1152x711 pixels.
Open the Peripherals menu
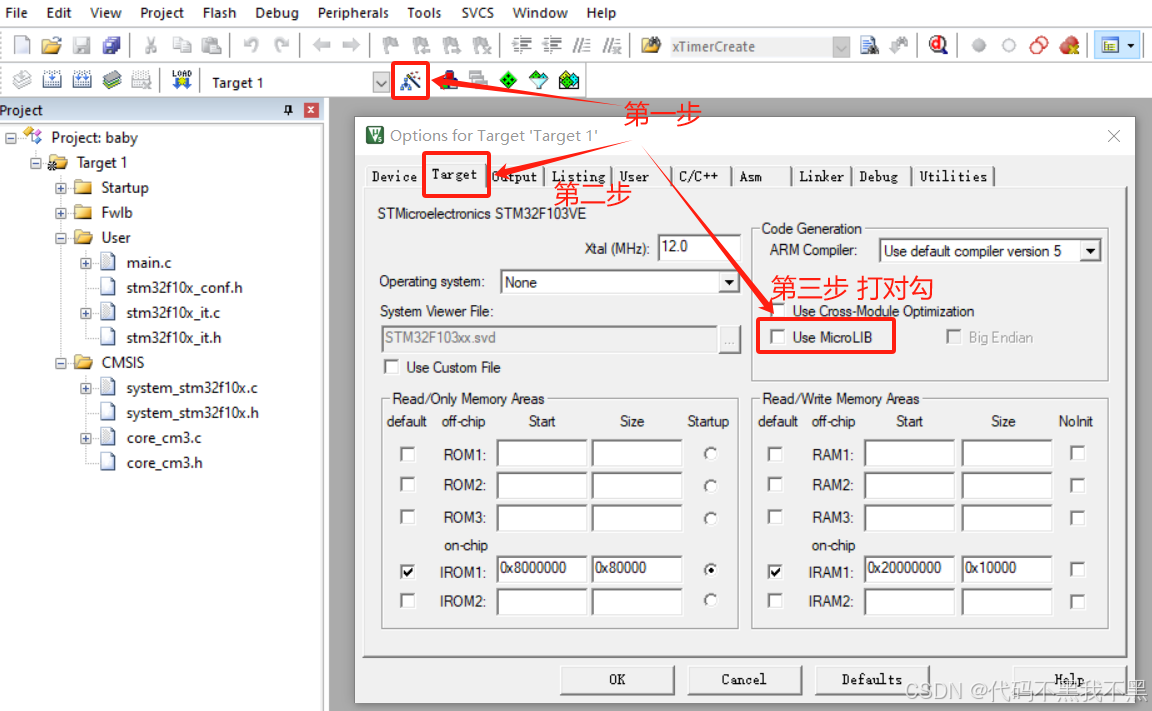pyautogui.click(x=353, y=12)
